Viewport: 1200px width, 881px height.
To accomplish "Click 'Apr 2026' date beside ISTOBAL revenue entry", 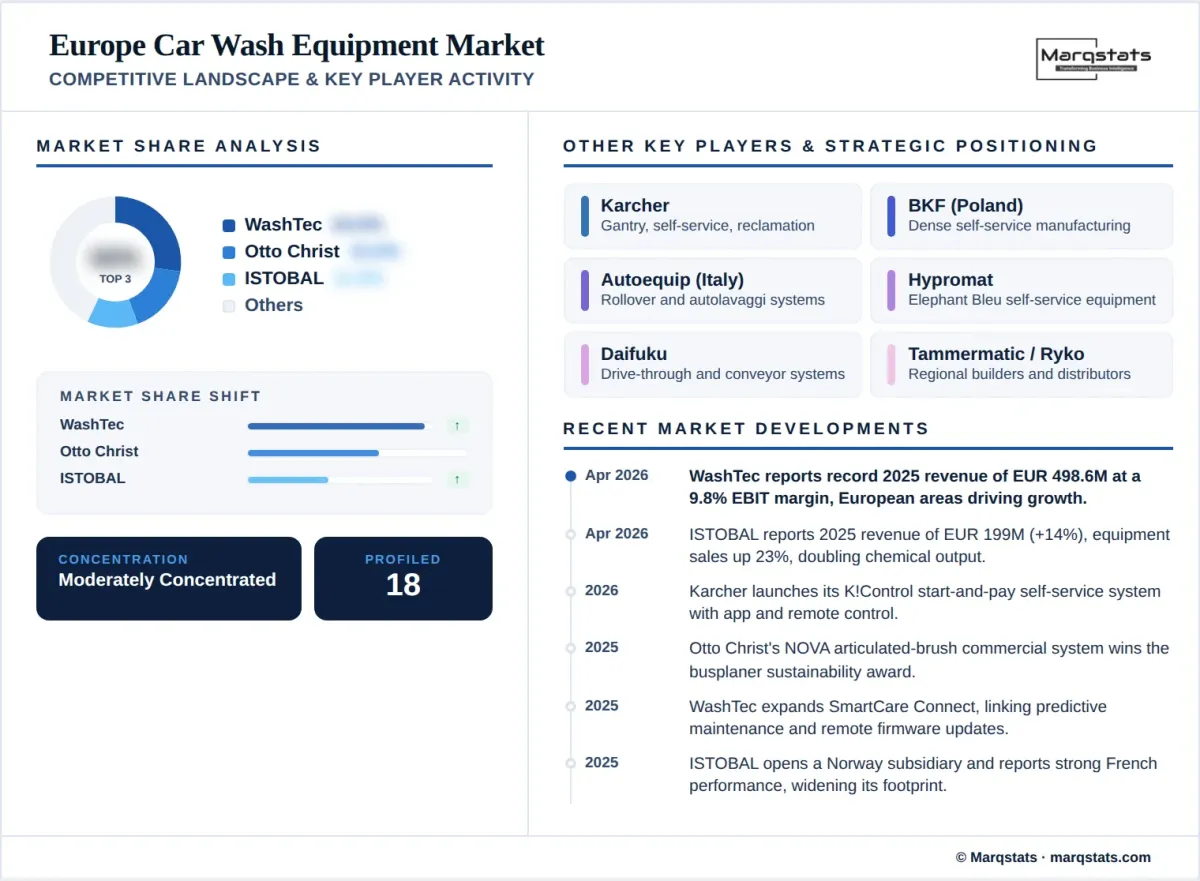I will 617,534.
